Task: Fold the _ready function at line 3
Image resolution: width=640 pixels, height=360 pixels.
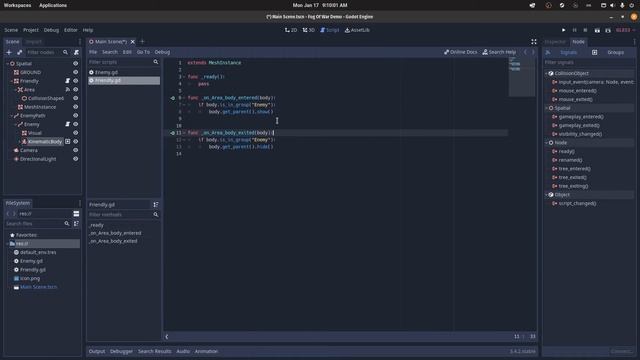Action: (184, 77)
